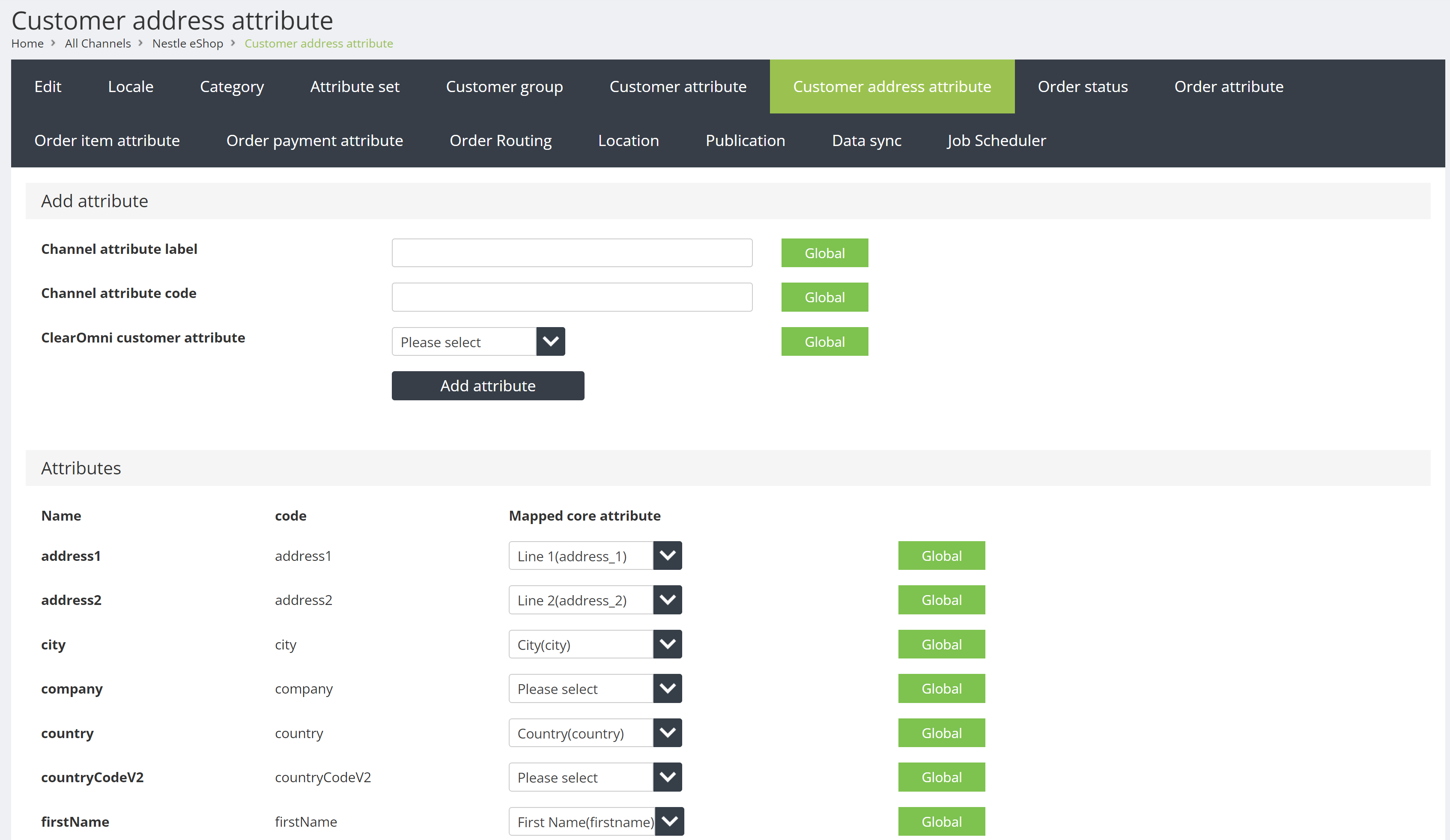This screenshot has height=840, width=1450.
Task: Click Global beside Channel attribute label
Action: 824,253
